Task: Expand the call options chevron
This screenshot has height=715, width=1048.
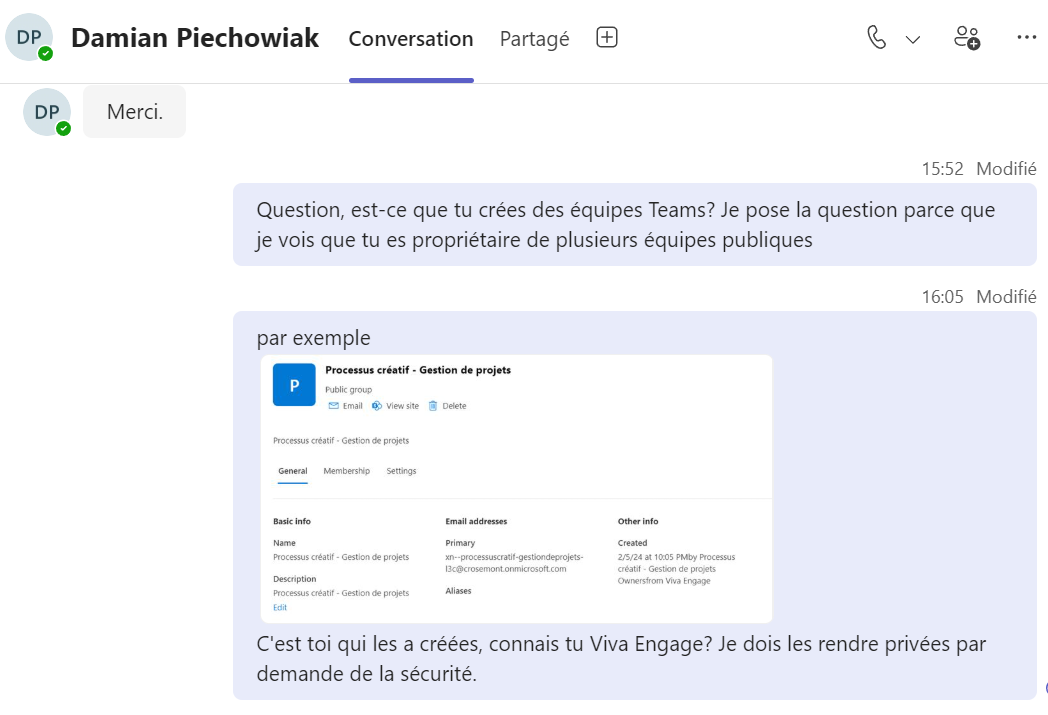Action: point(912,39)
